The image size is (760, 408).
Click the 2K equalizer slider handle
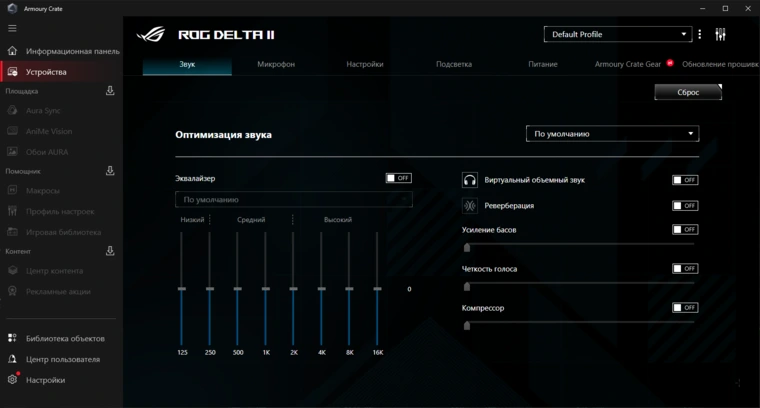[293, 289]
